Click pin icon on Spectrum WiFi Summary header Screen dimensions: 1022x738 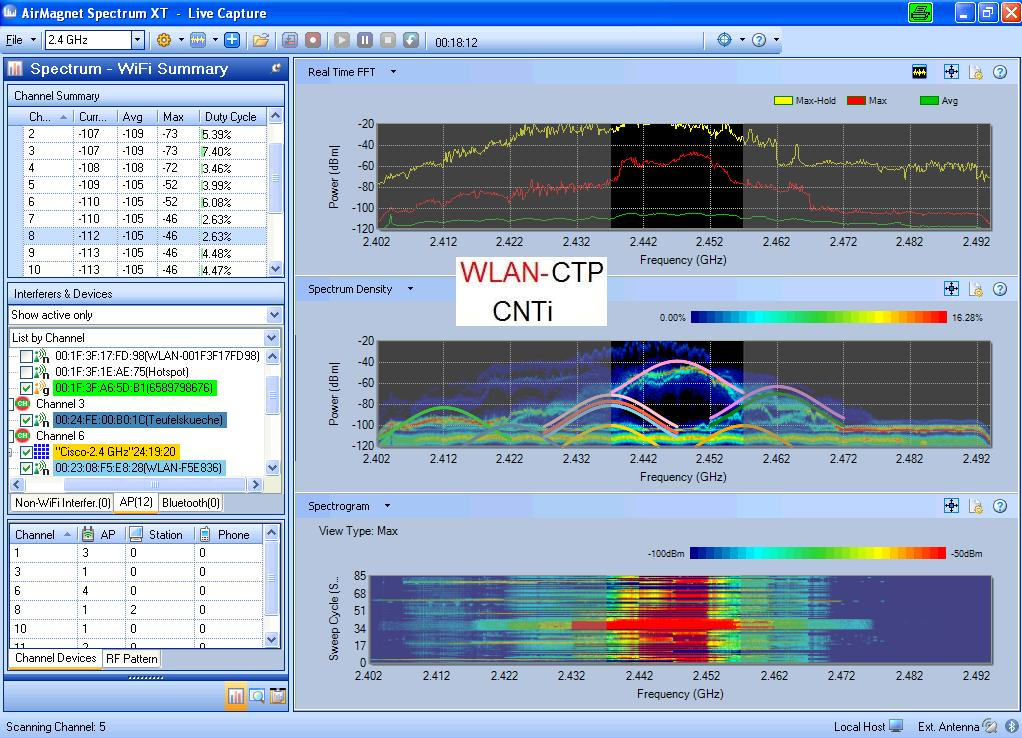(x=276, y=68)
